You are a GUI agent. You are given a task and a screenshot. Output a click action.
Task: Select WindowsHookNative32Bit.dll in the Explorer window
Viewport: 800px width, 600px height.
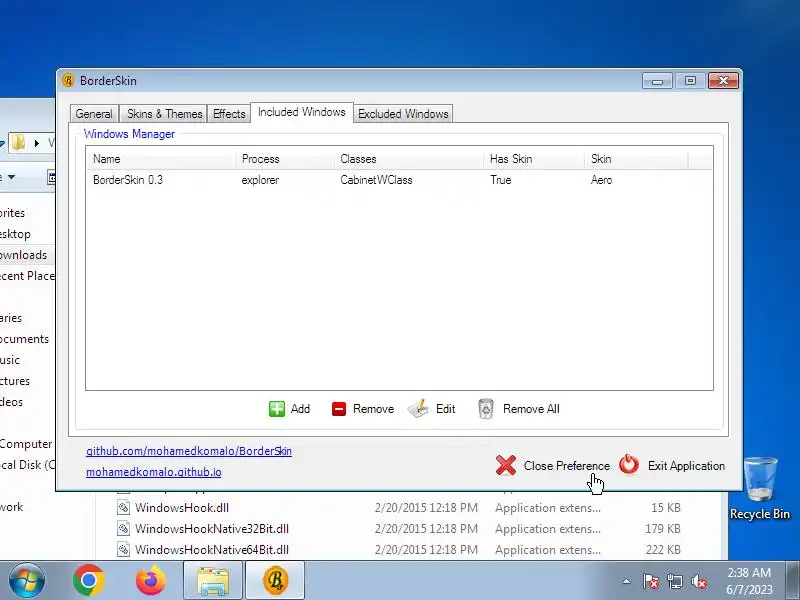click(212, 529)
